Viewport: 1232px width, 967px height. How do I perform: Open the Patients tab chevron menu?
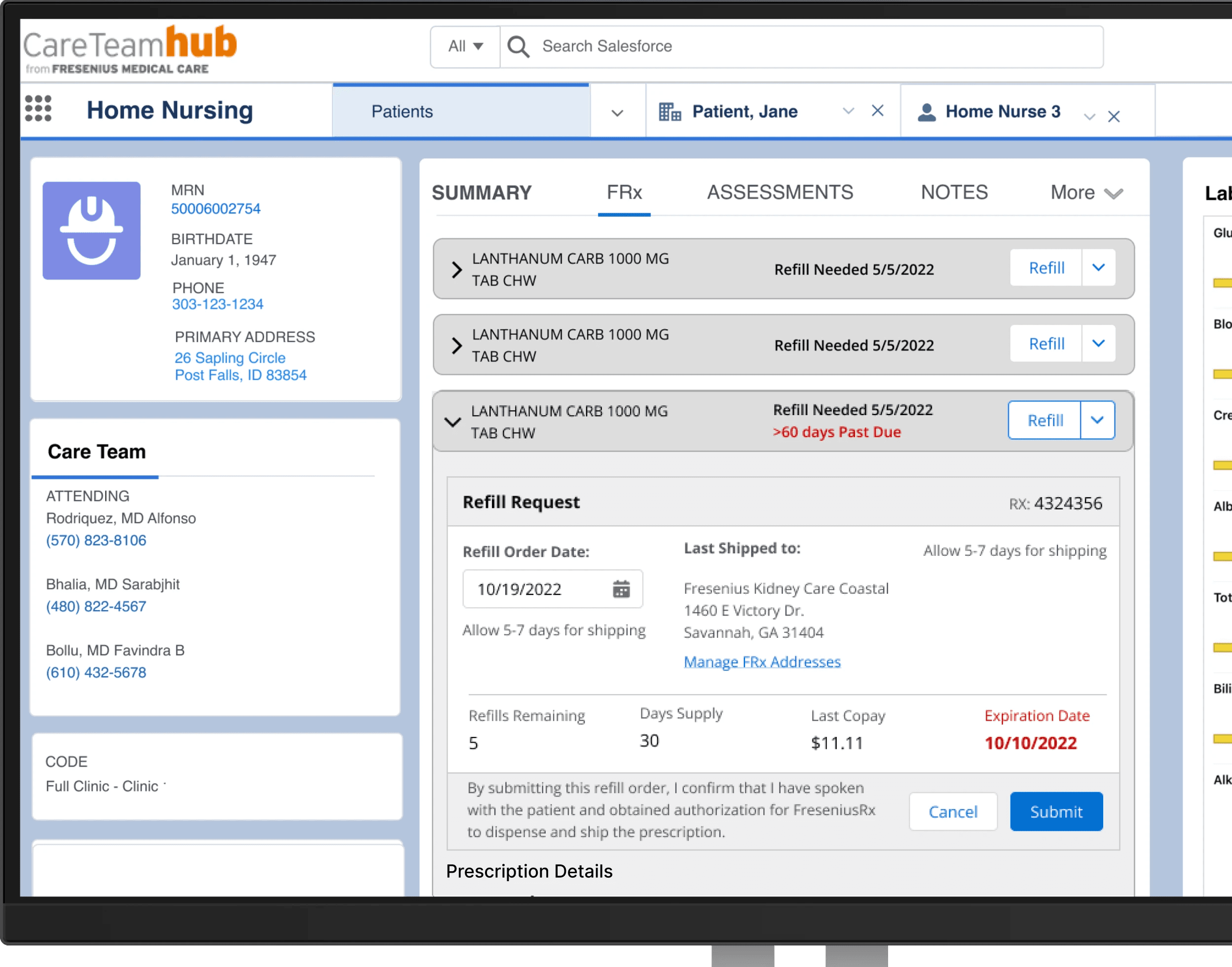tap(617, 113)
